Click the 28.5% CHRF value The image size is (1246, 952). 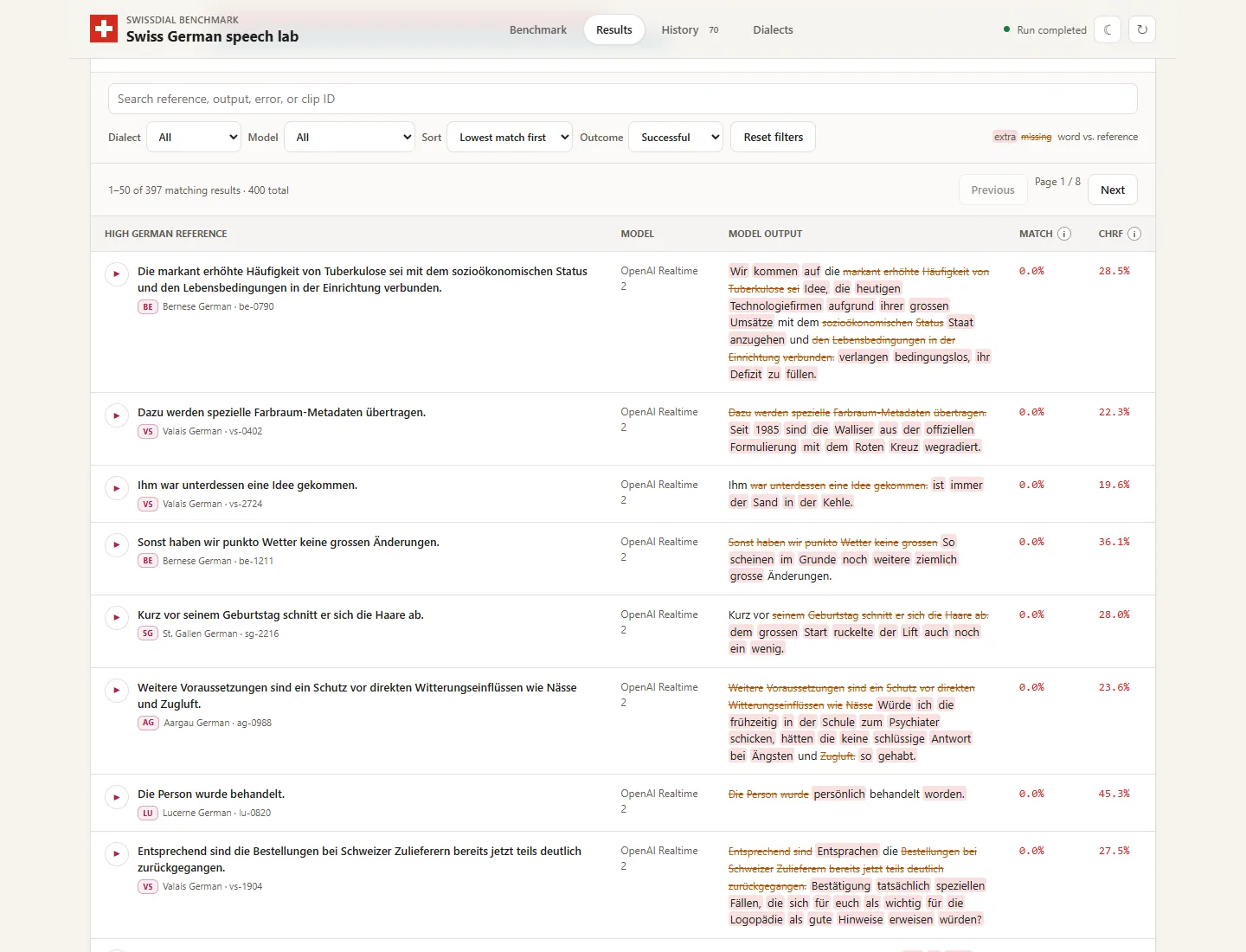click(x=1114, y=271)
